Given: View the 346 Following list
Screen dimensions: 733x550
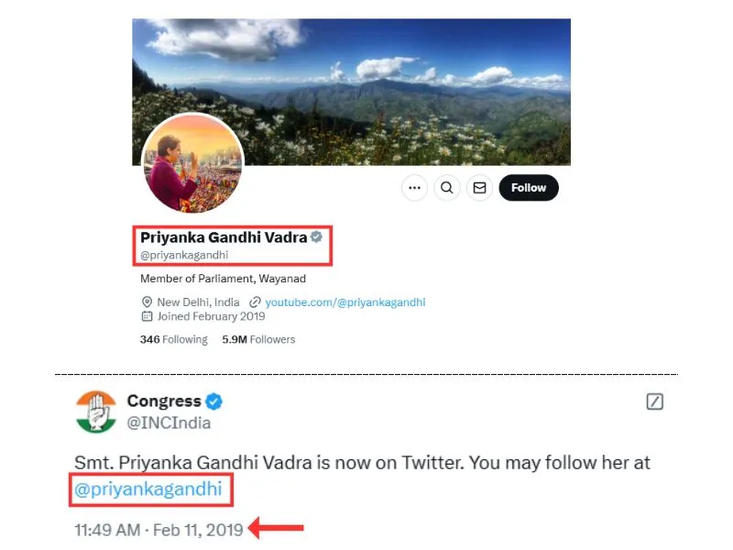Looking at the screenshot, I should click(x=174, y=340).
